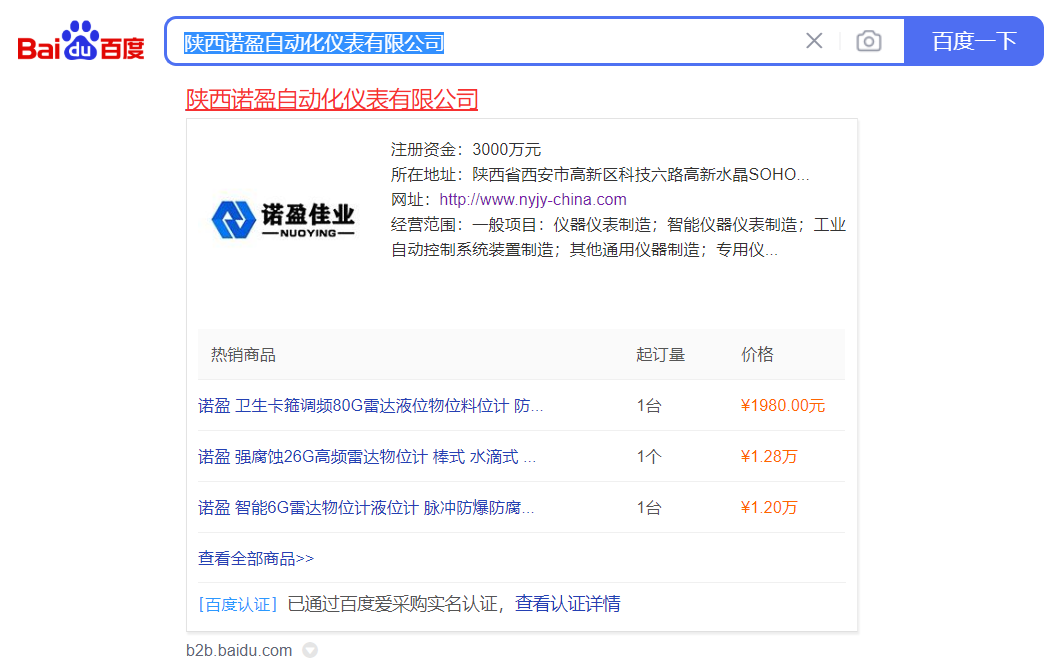Open 陕西诺盈自动化仪表有限公司 result title
This screenshot has height=671, width=1060.
coord(332,100)
